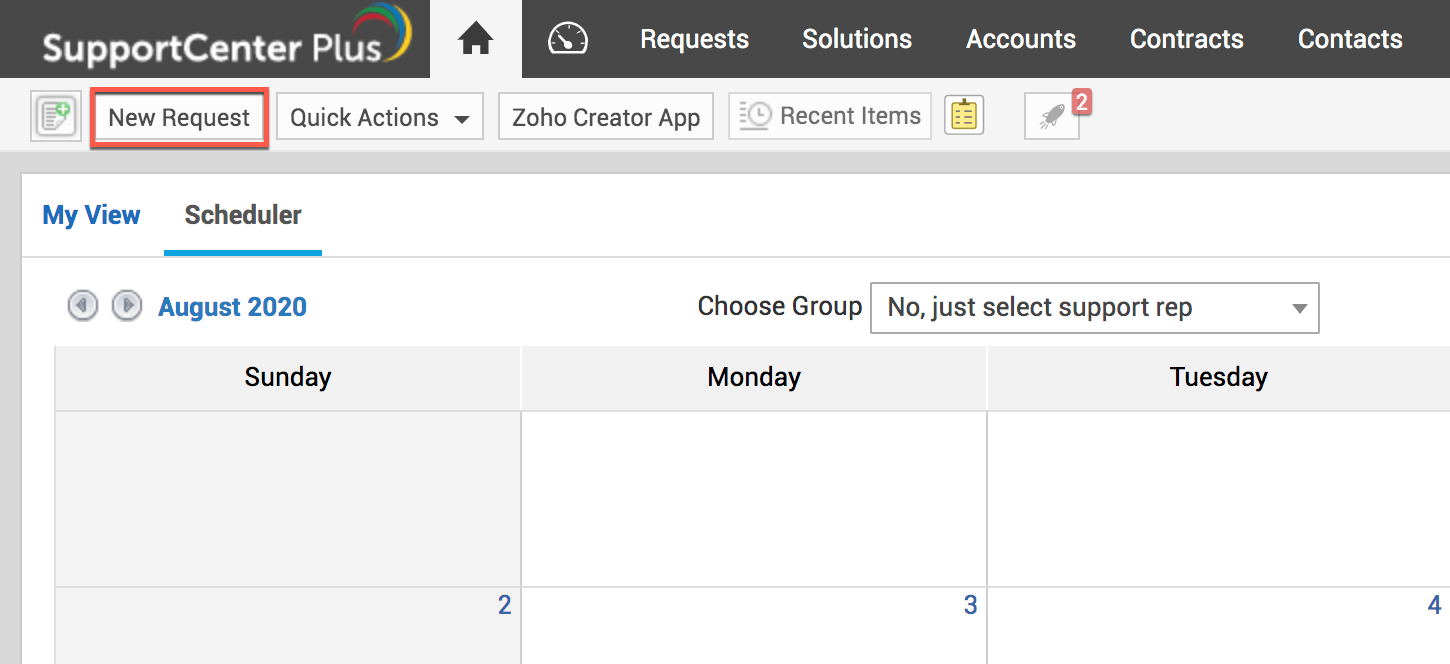Expand the Quick Actions dropdown

[x=380, y=117]
